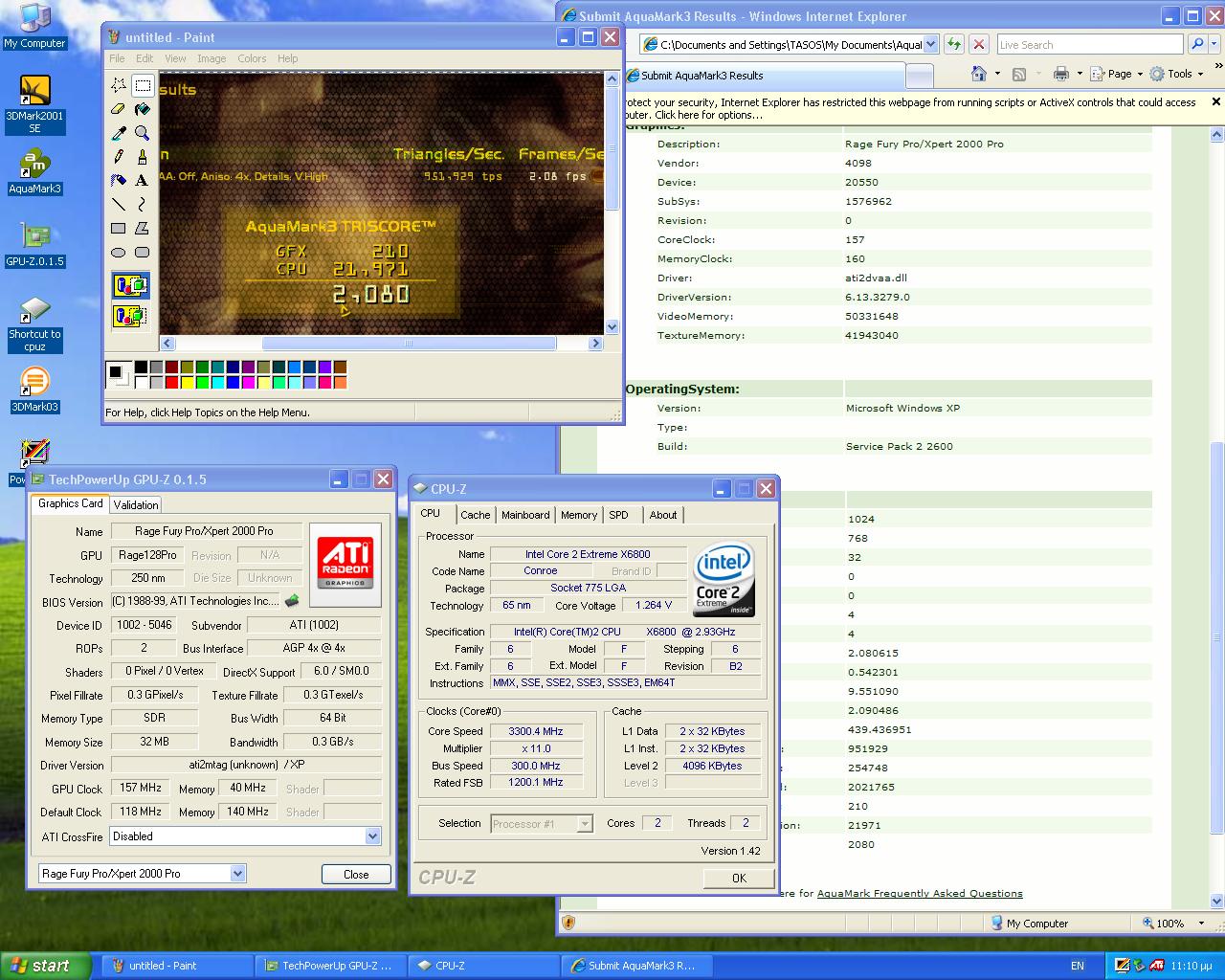Select the GPU-Z.0.1.5 desktop icon
The image size is (1225, 980).
[34, 244]
